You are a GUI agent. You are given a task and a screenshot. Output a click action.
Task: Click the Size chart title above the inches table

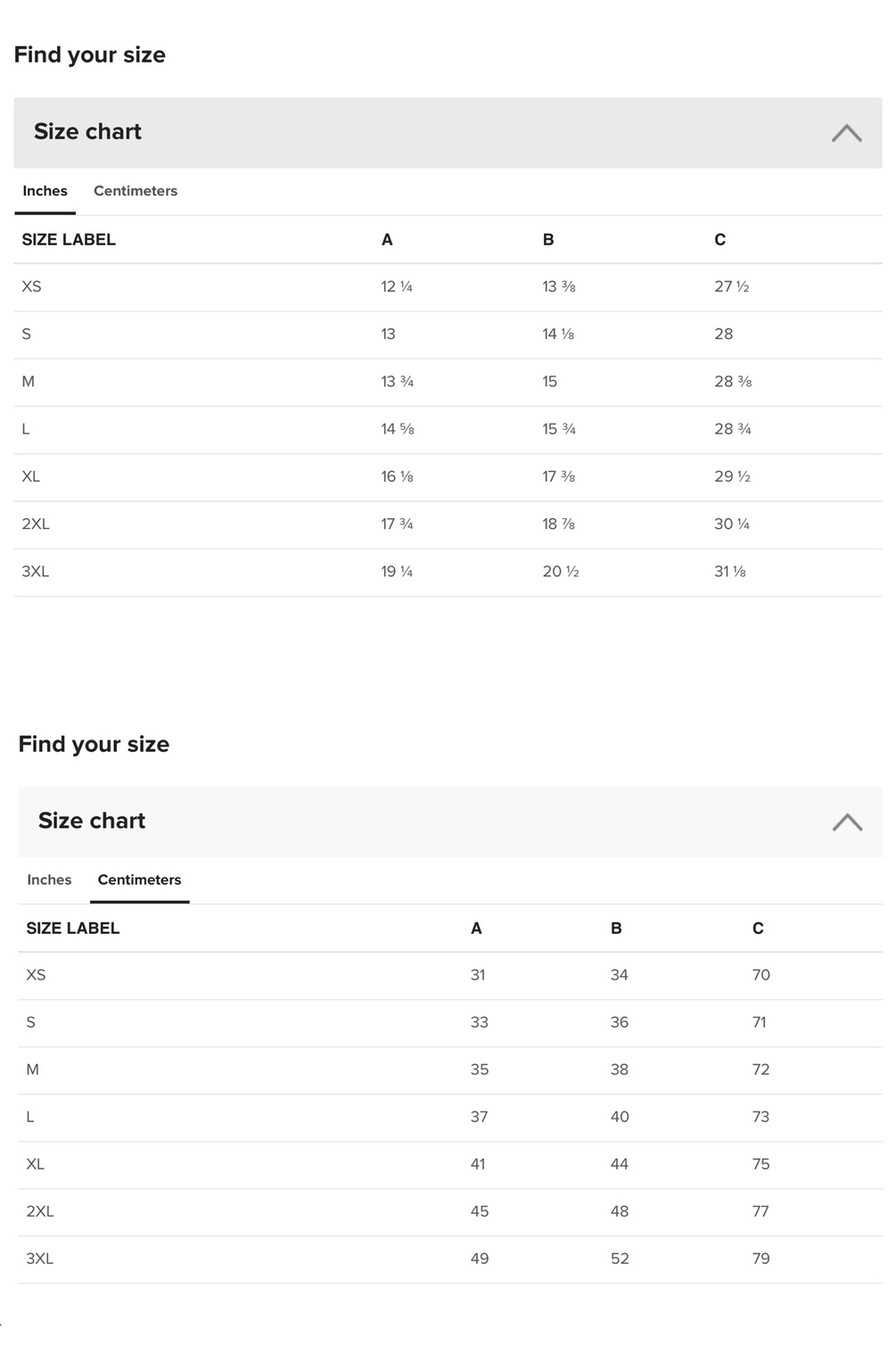click(x=87, y=132)
